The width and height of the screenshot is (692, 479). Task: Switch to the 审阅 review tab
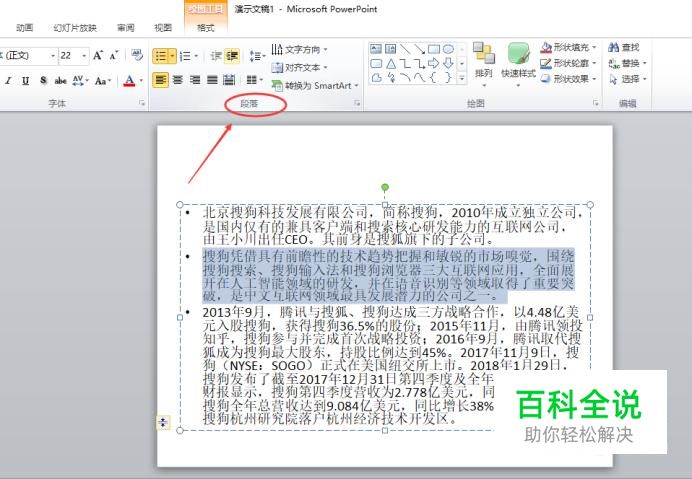tap(126, 28)
